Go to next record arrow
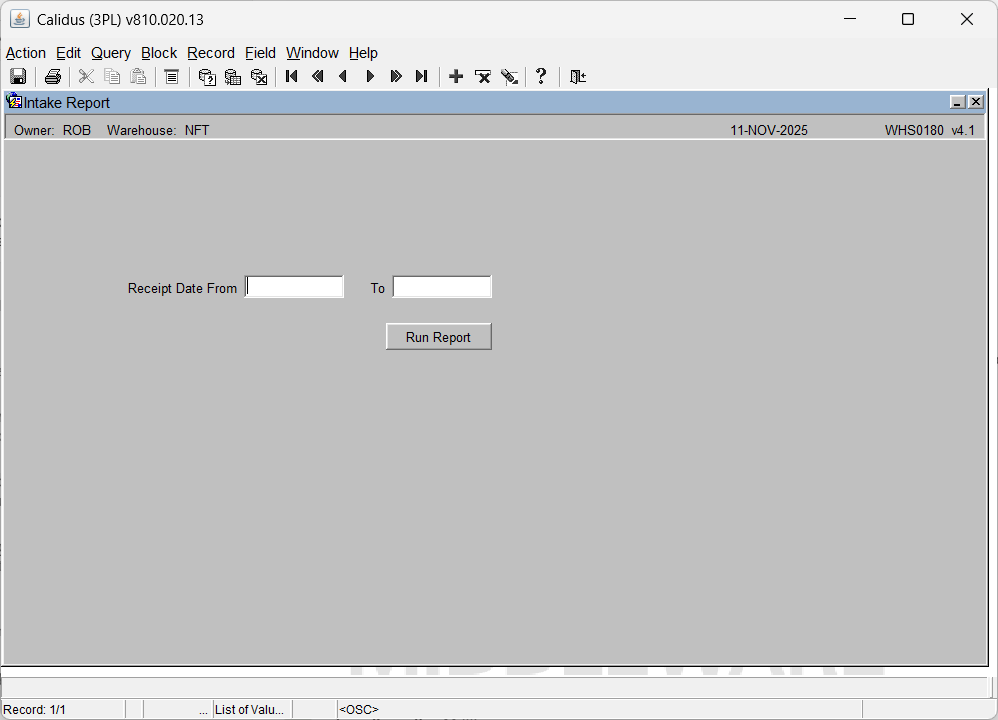This screenshot has height=720, width=998. coord(370,77)
